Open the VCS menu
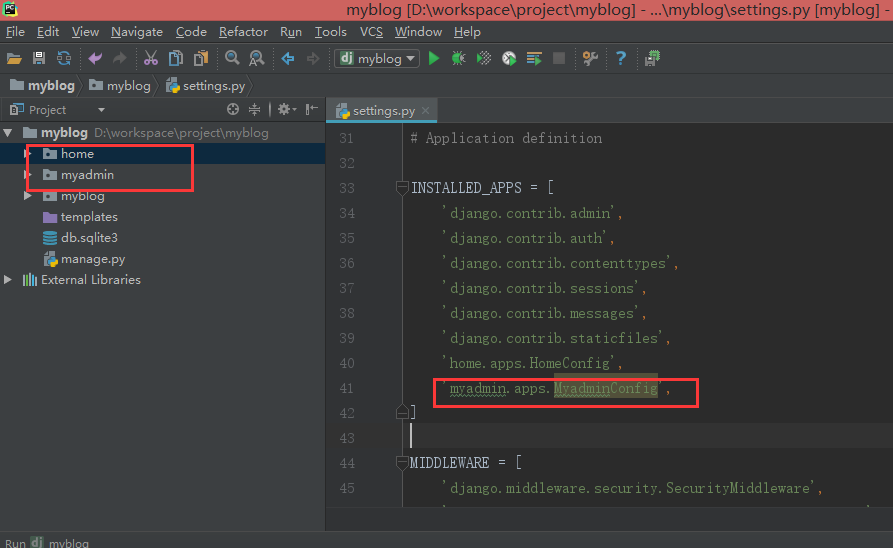Viewport: 893px width, 548px height. pyautogui.click(x=371, y=32)
